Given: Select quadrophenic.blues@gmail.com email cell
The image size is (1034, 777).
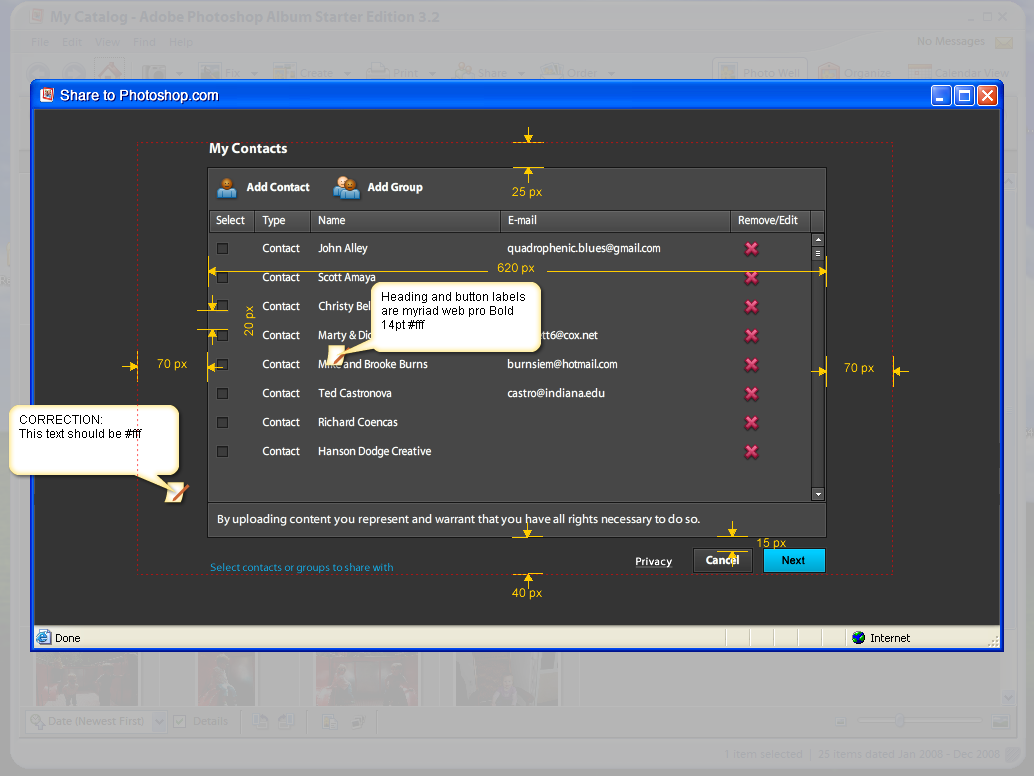Looking at the screenshot, I should pyautogui.click(x=584, y=249).
